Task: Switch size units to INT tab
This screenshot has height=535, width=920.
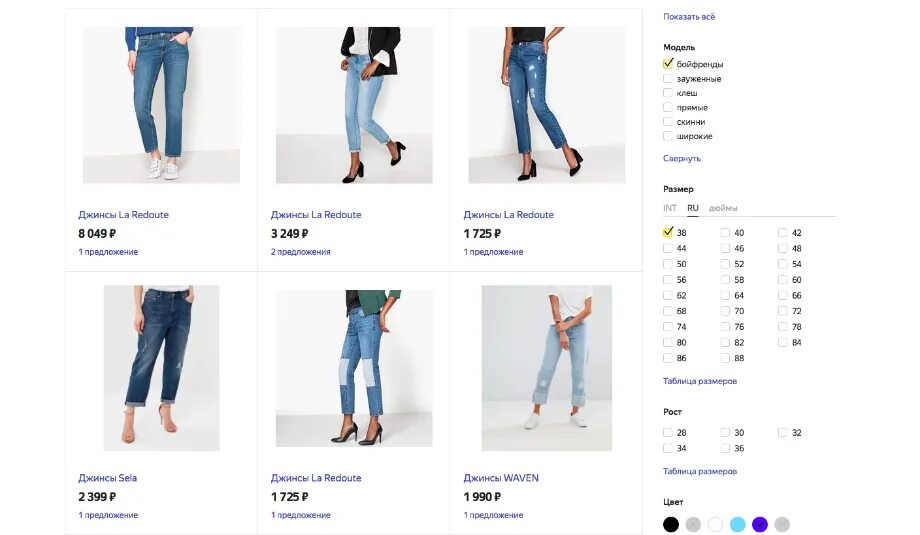Action: point(669,208)
